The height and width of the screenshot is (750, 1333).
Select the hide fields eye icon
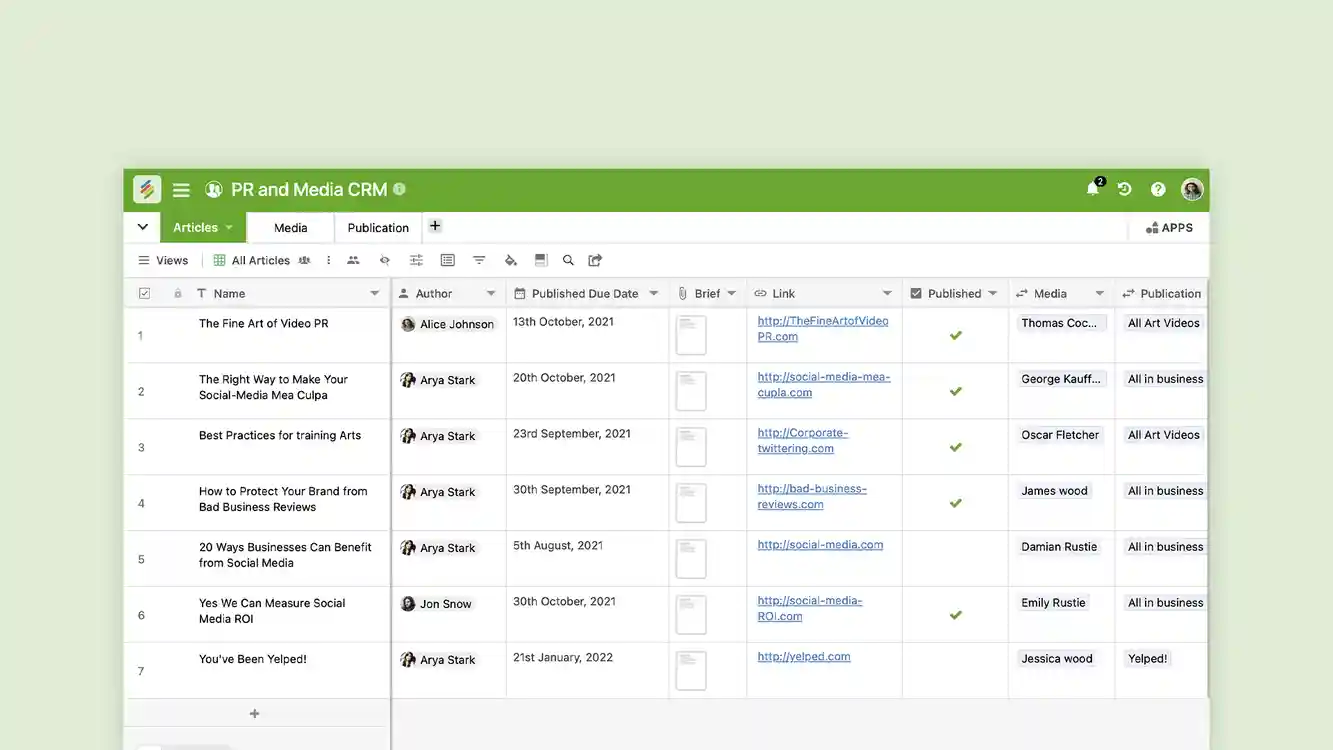[384, 259]
